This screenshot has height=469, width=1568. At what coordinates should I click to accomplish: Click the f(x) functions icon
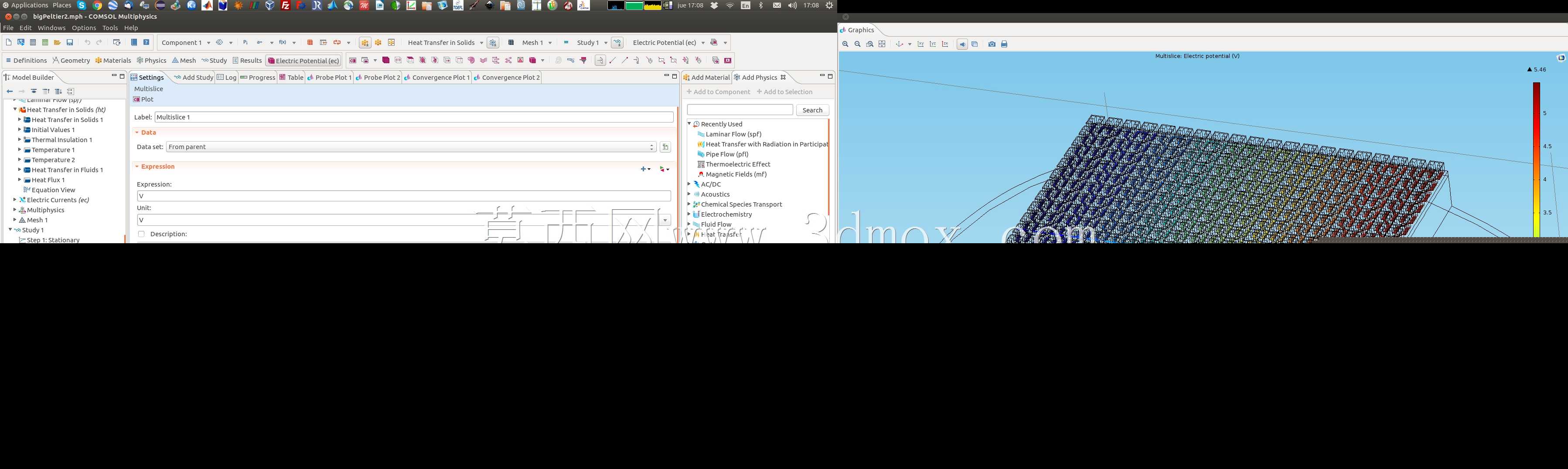(283, 43)
